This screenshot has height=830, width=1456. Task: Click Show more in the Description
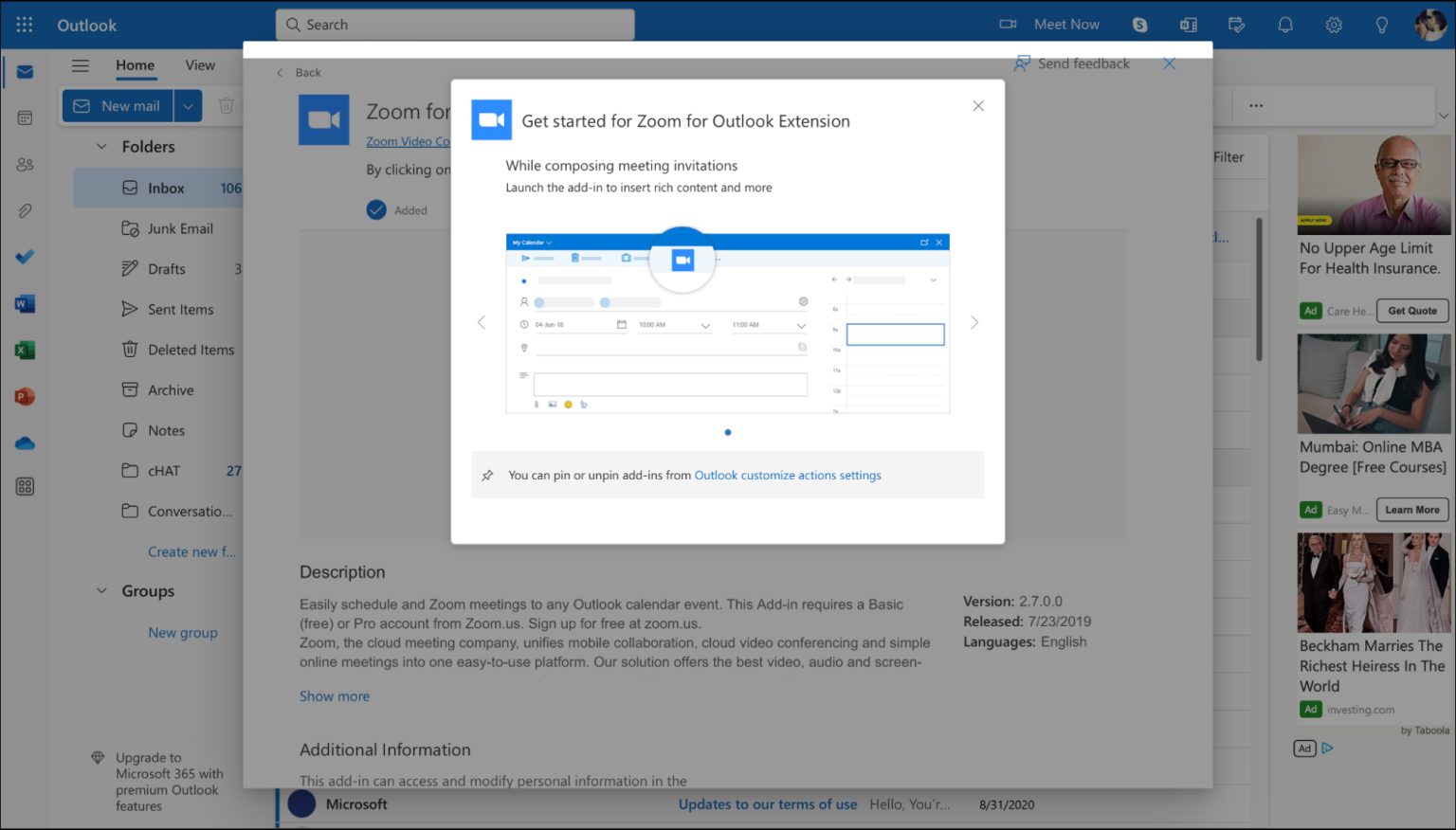point(334,695)
